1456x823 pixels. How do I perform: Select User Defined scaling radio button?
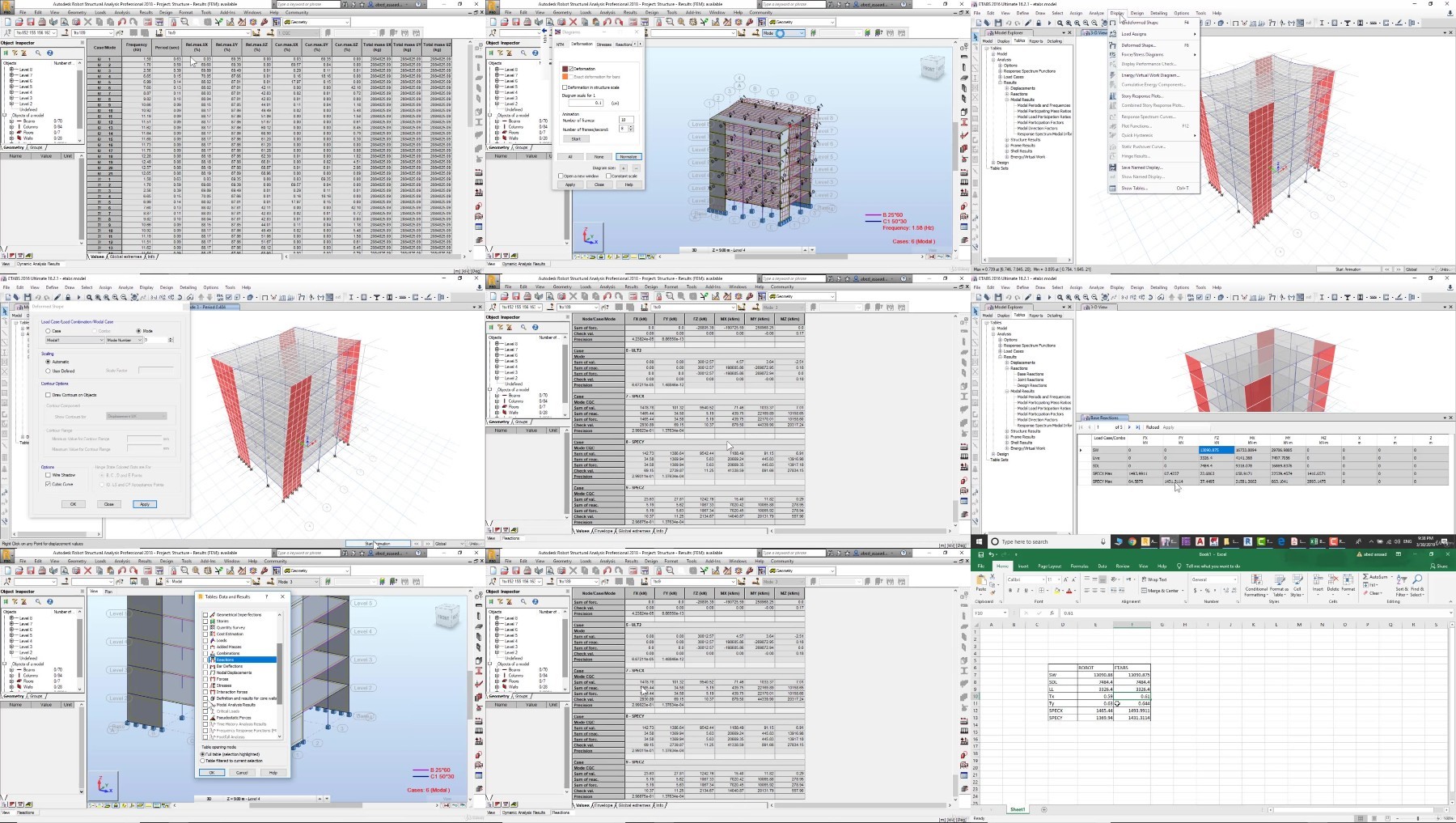click(48, 371)
